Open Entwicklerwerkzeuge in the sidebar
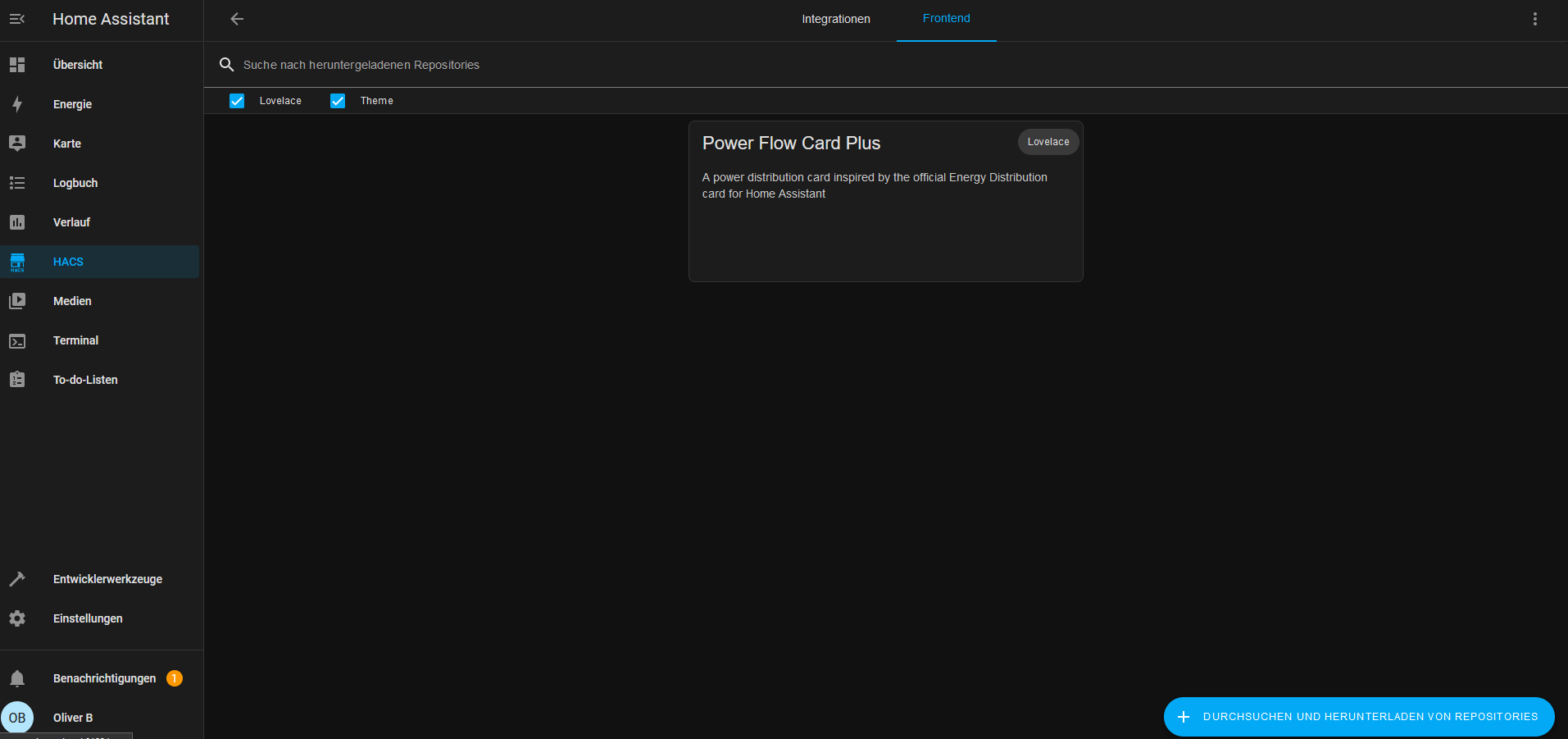 click(100, 579)
